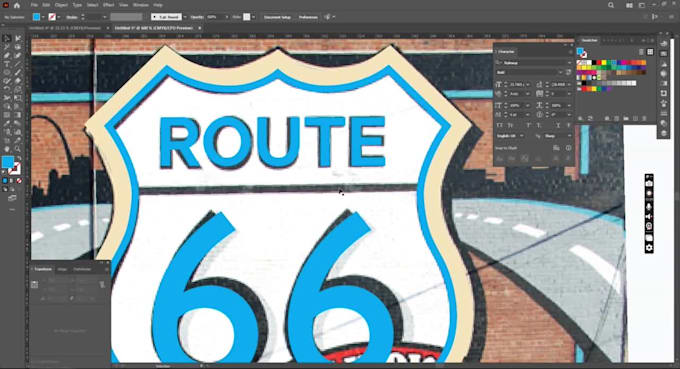The image size is (680, 369).
Task: Select the Align panel tab
Action: [62, 269]
